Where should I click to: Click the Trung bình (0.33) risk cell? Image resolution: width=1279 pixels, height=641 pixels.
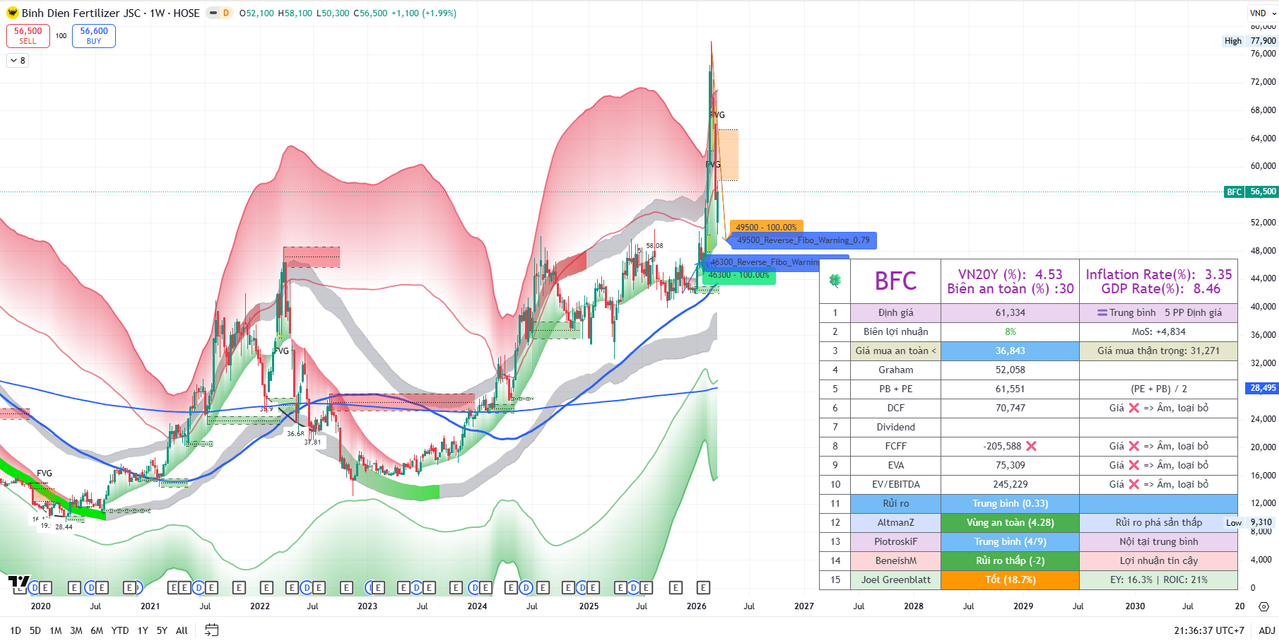coord(1010,503)
